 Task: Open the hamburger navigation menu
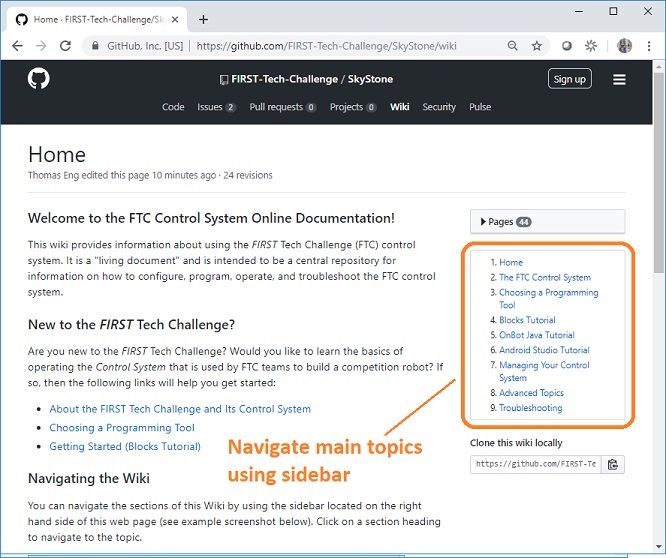tap(619, 80)
